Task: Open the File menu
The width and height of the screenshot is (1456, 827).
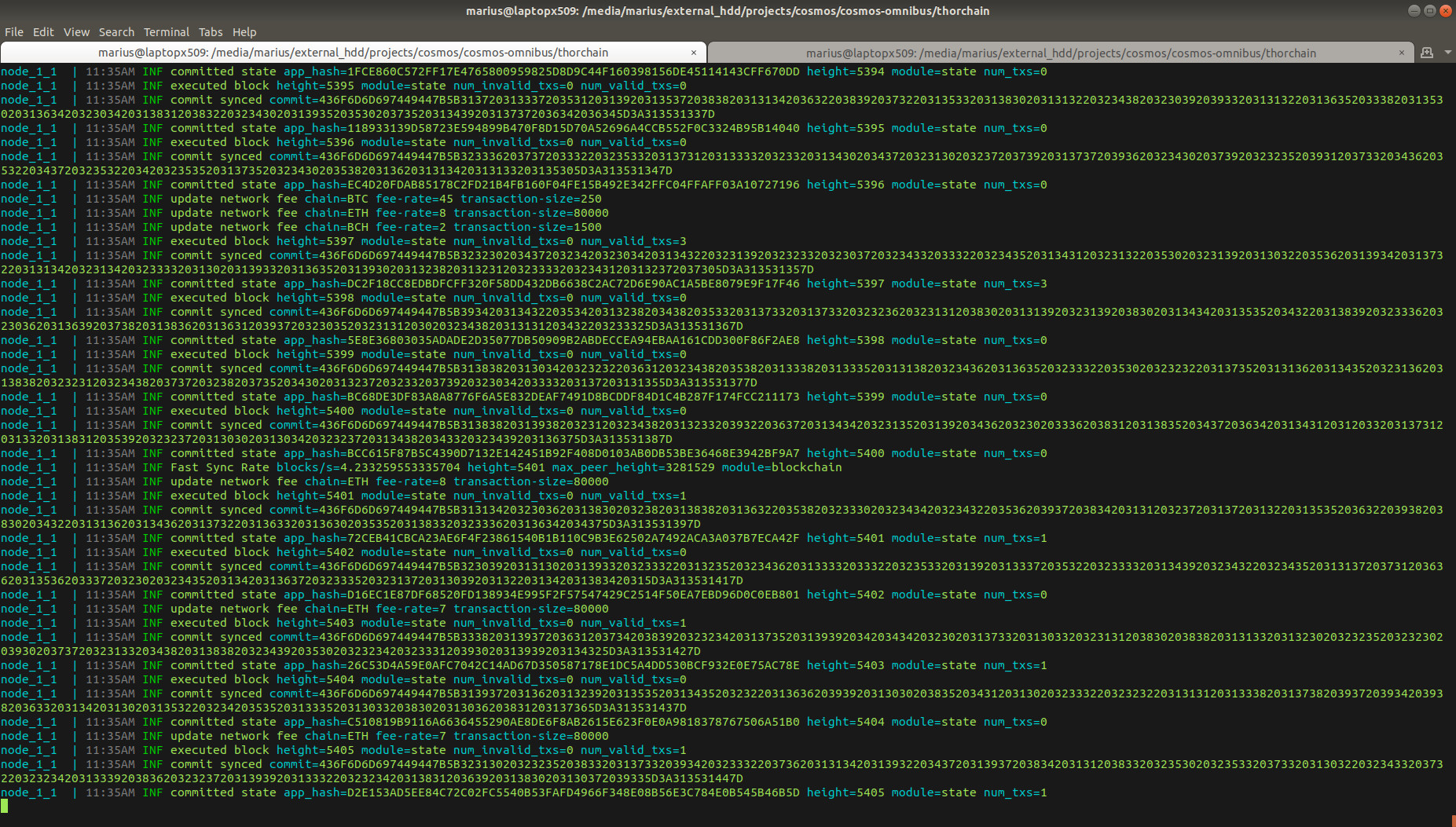Action: click(x=14, y=32)
